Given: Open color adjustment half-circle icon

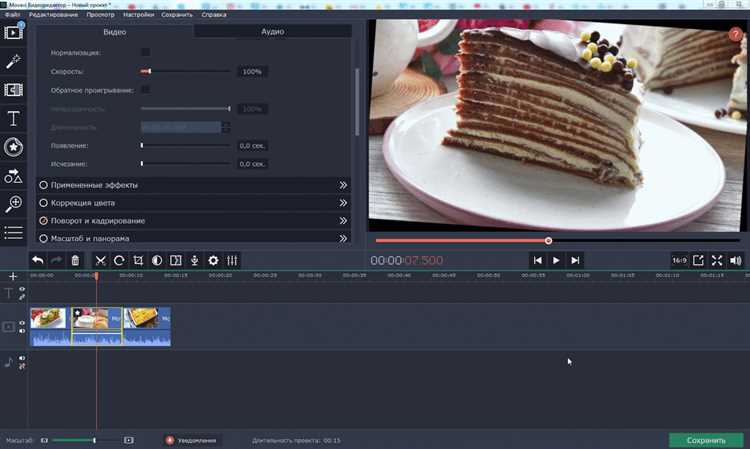Looking at the screenshot, I should pyautogui.click(x=156, y=260).
